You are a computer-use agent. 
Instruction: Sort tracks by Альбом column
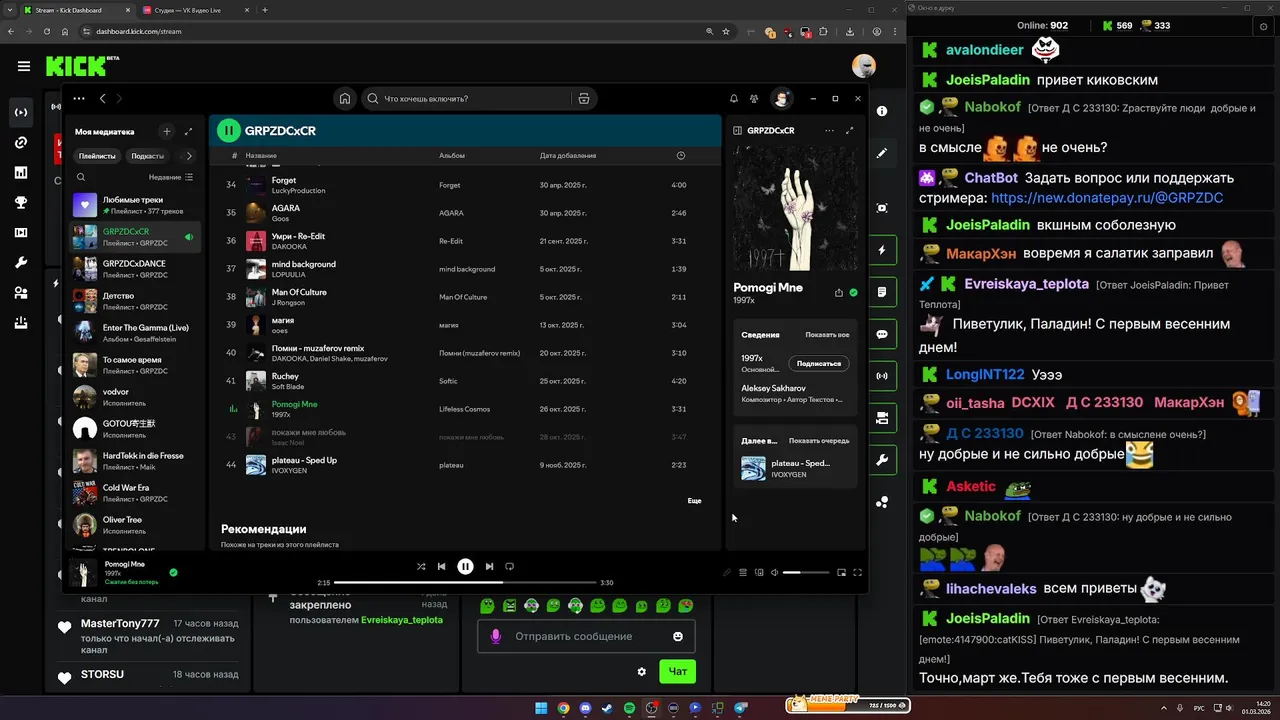[452, 155]
